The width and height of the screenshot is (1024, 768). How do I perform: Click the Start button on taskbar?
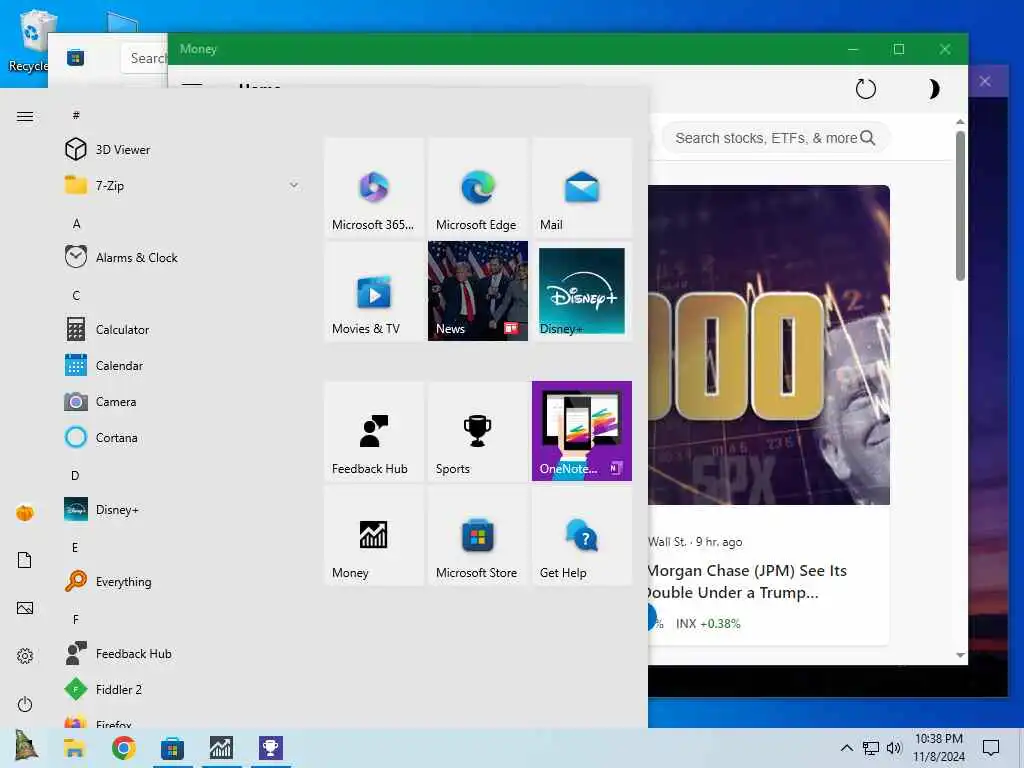point(26,746)
